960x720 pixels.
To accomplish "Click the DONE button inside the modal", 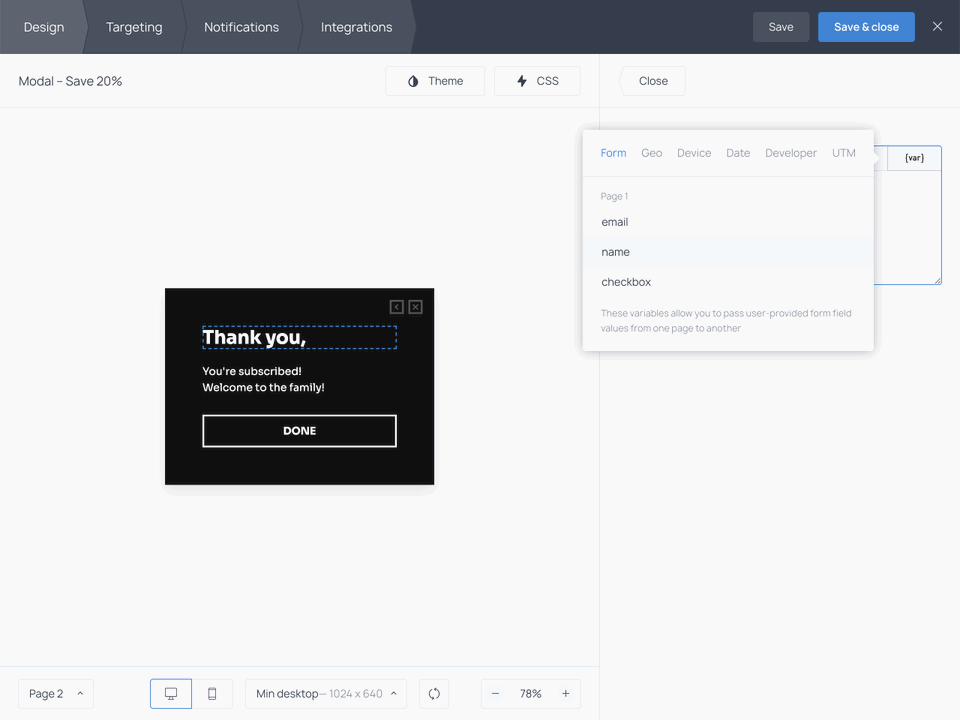I will pyautogui.click(x=299, y=430).
